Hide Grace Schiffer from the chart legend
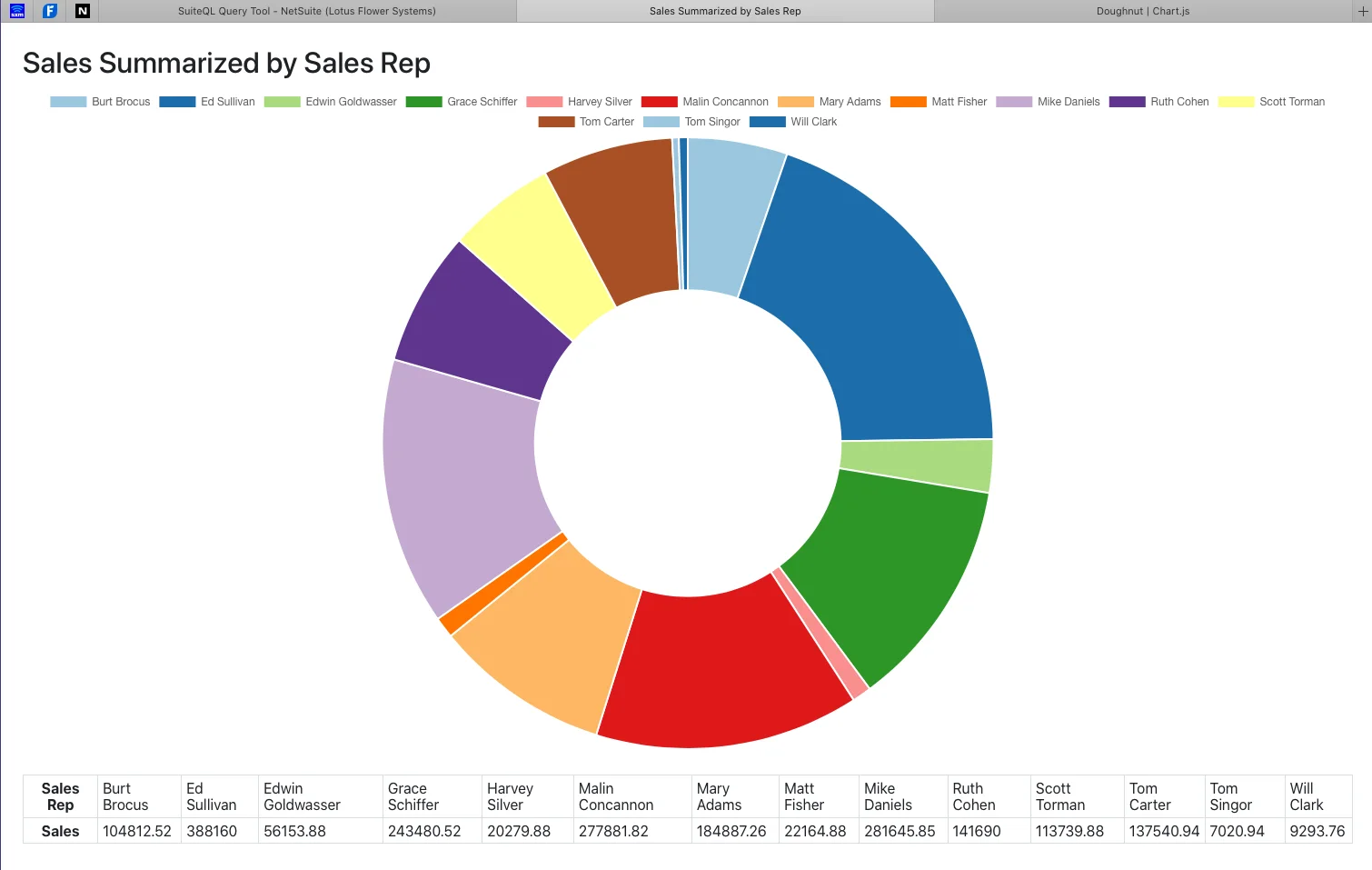Screen dimensions: 1372x870 pyautogui.click(x=462, y=102)
